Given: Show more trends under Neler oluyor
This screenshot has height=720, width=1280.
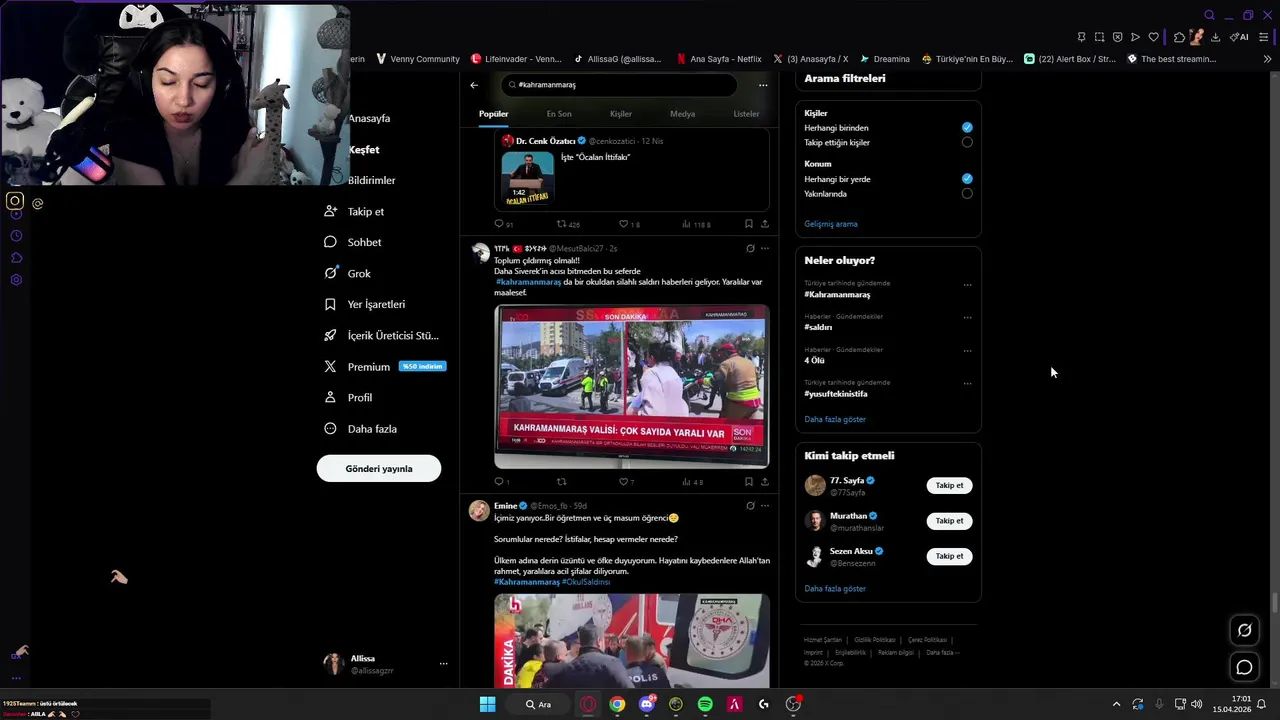Looking at the screenshot, I should [x=835, y=419].
